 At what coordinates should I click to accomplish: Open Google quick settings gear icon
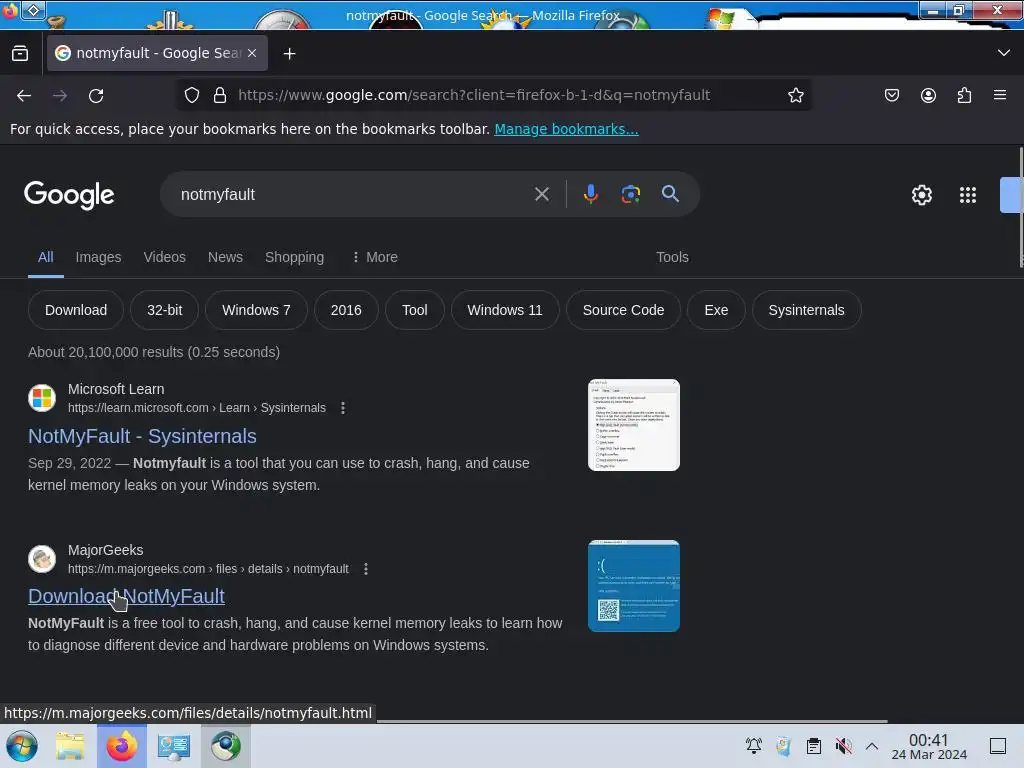click(x=921, y=195)
